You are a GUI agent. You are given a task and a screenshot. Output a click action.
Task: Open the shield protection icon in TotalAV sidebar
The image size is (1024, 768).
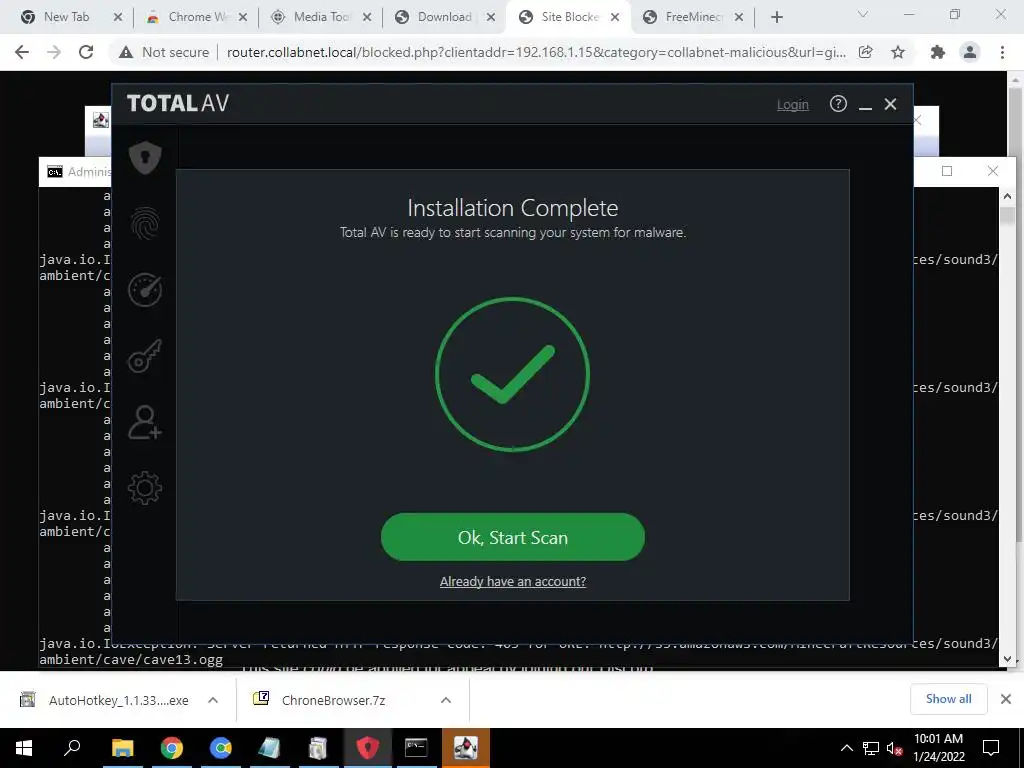click(x=145, y=157)
